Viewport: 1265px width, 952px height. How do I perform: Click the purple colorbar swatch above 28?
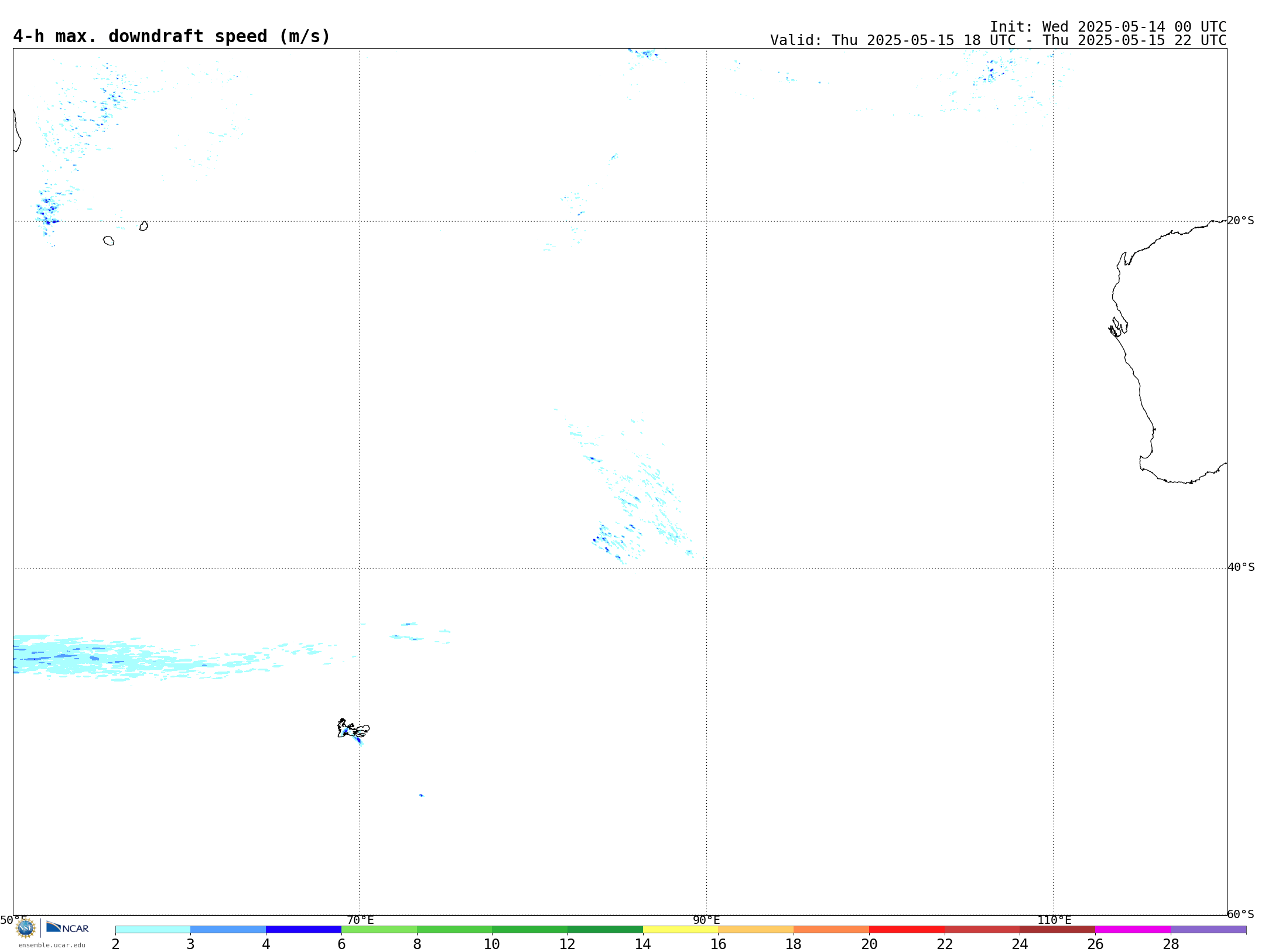tap(1208, 930)
